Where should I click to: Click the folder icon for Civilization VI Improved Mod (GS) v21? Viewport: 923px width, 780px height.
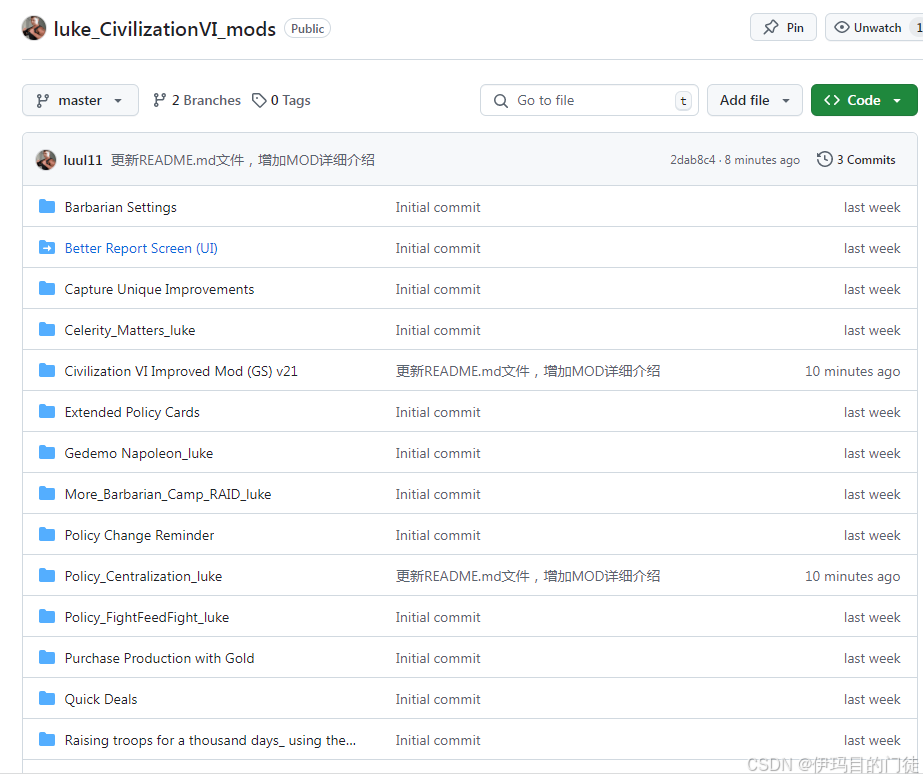point(47,370)
